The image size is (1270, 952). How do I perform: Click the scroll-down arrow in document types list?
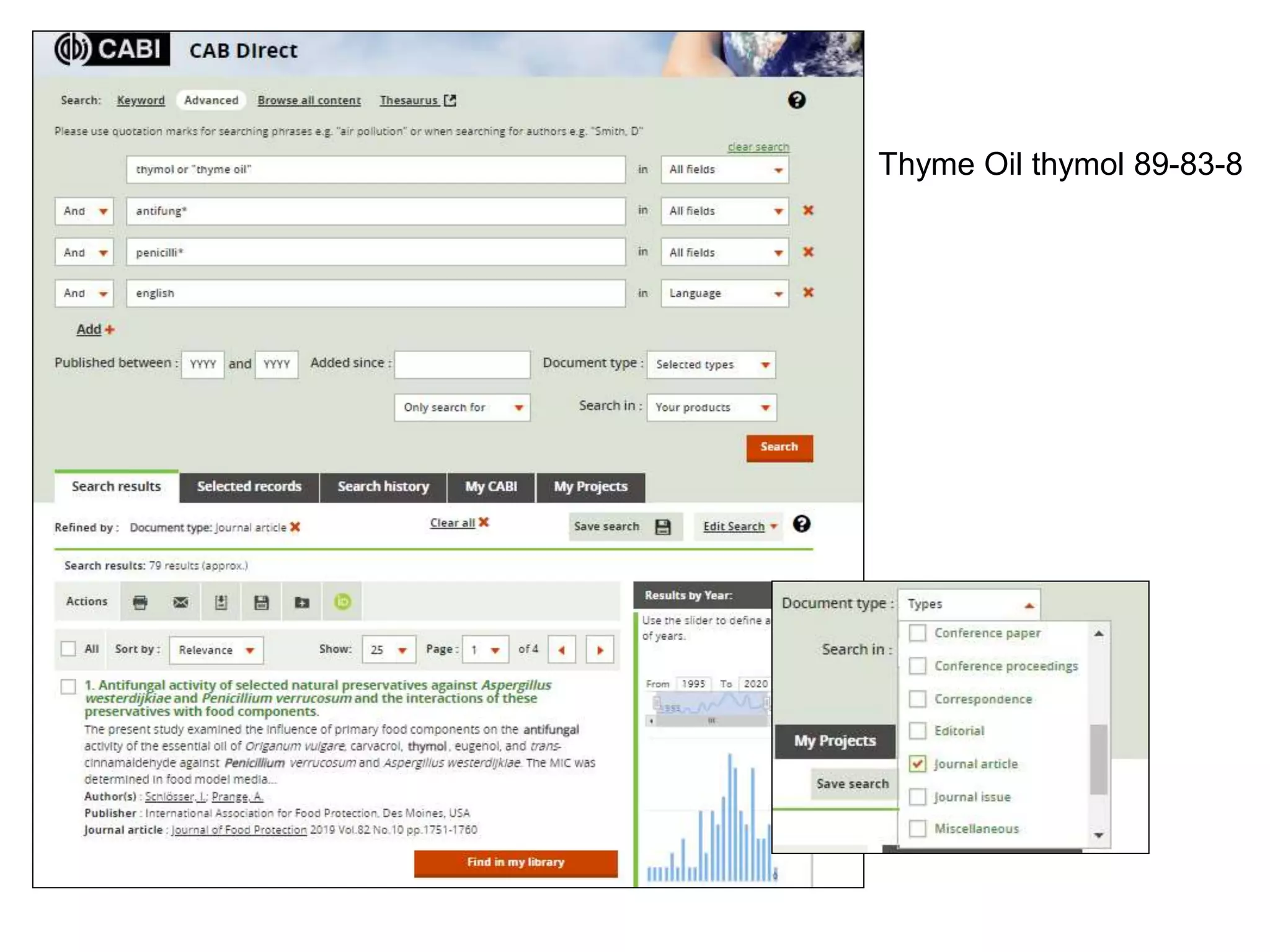tap(1098, 835)
